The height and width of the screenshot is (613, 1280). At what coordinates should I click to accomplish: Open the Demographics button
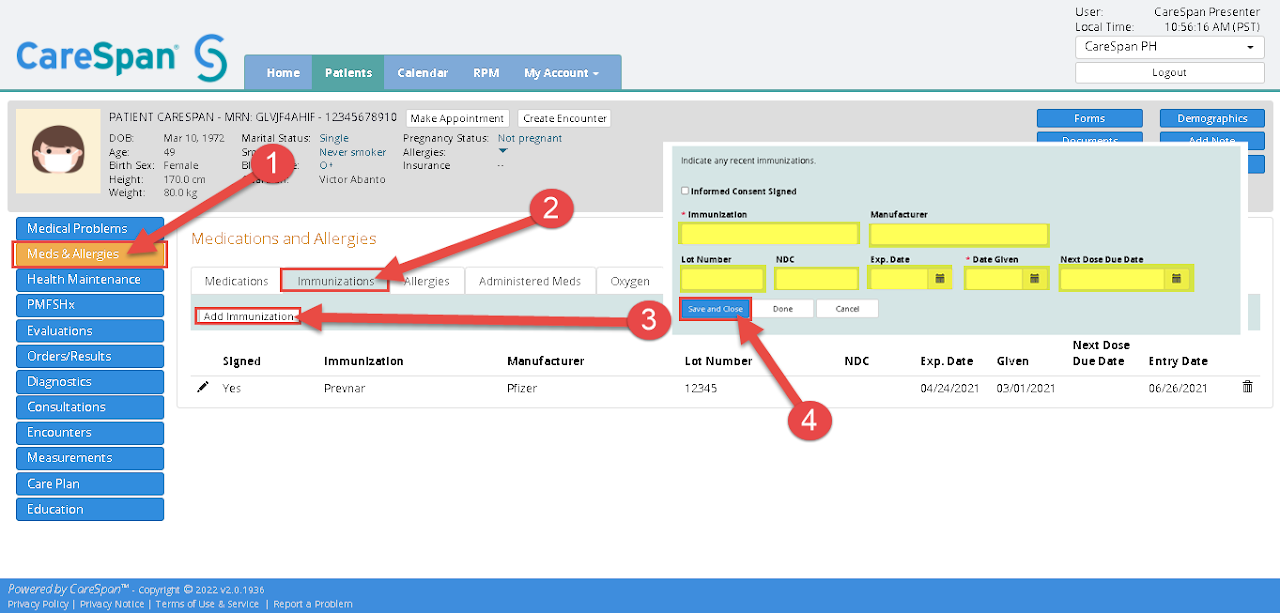tap(1212, 118)
